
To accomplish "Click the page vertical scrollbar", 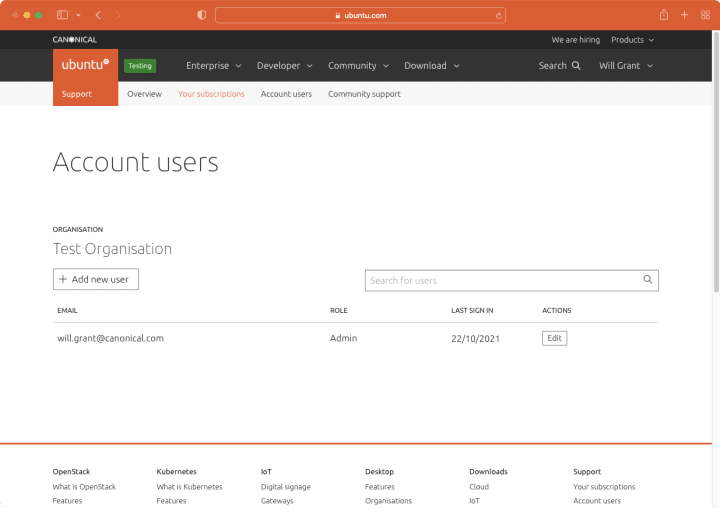I will click(x=716, y=162).
